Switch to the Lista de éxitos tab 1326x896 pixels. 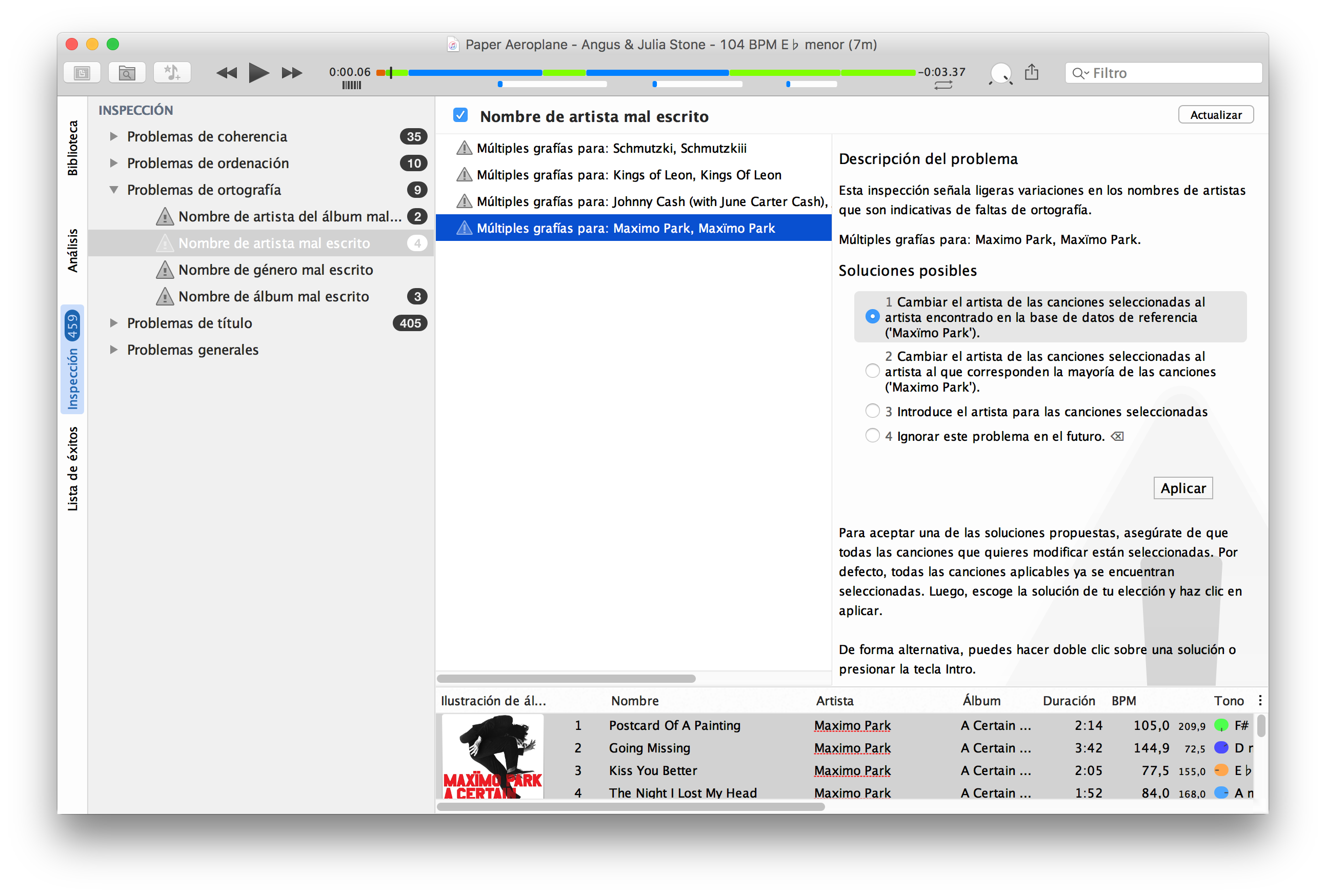pos(72,469)
